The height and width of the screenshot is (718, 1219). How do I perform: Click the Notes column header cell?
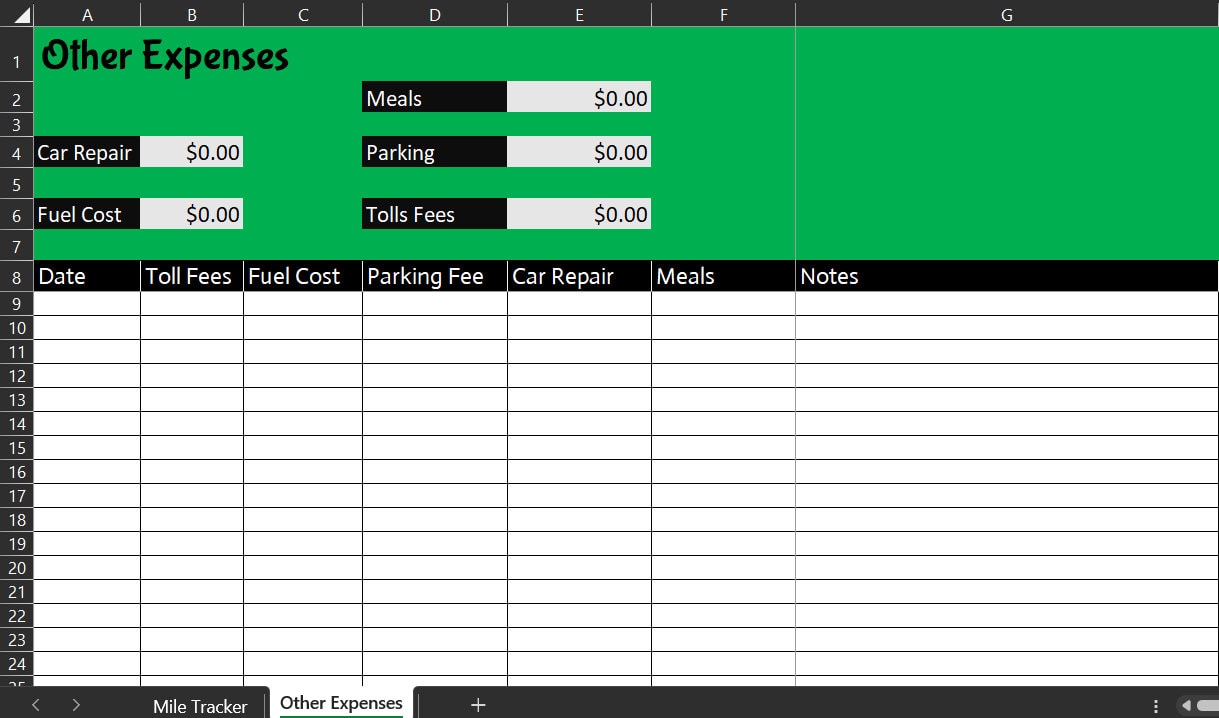(1006, 276)
